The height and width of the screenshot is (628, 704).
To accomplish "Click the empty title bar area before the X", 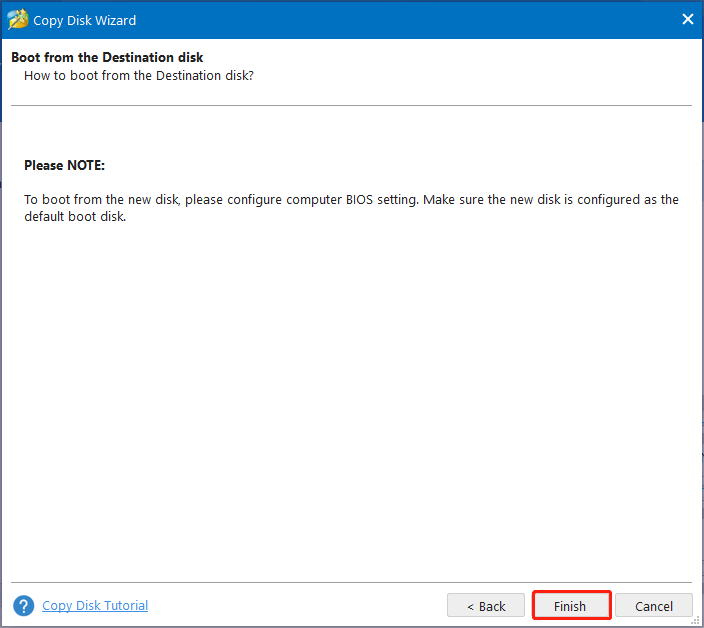I will coord(400,19).
